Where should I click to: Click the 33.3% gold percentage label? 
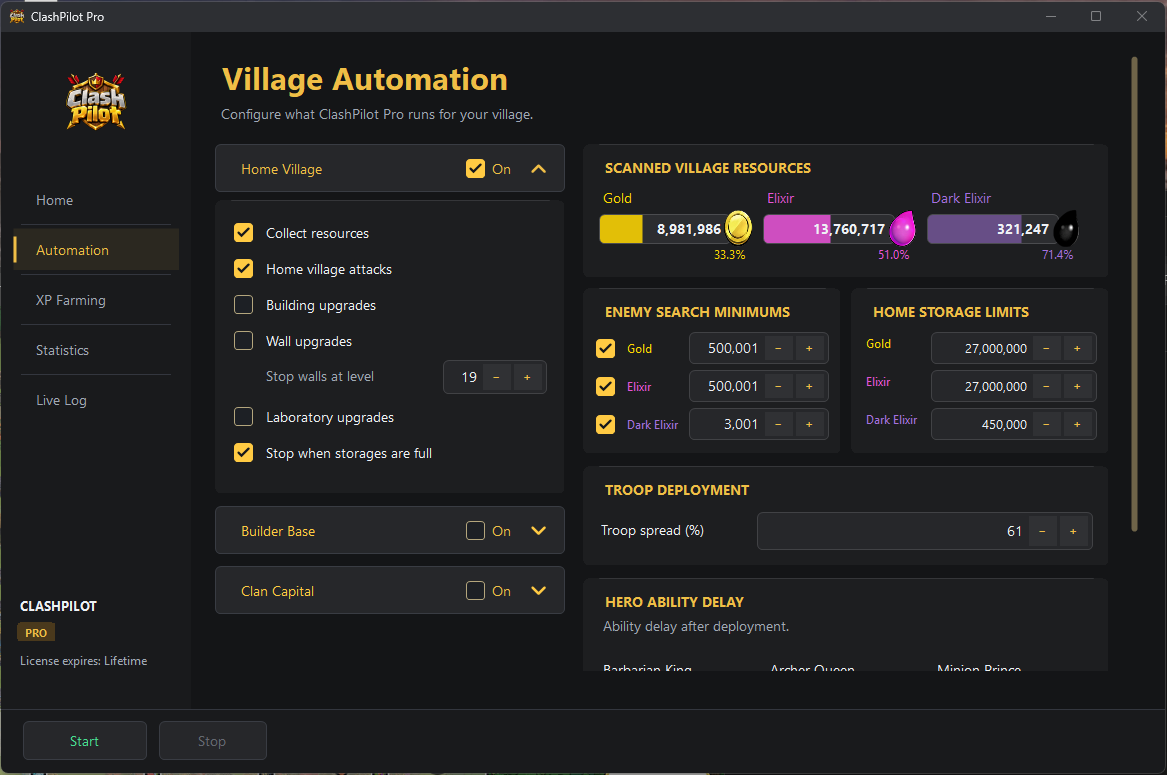(729, 255)
